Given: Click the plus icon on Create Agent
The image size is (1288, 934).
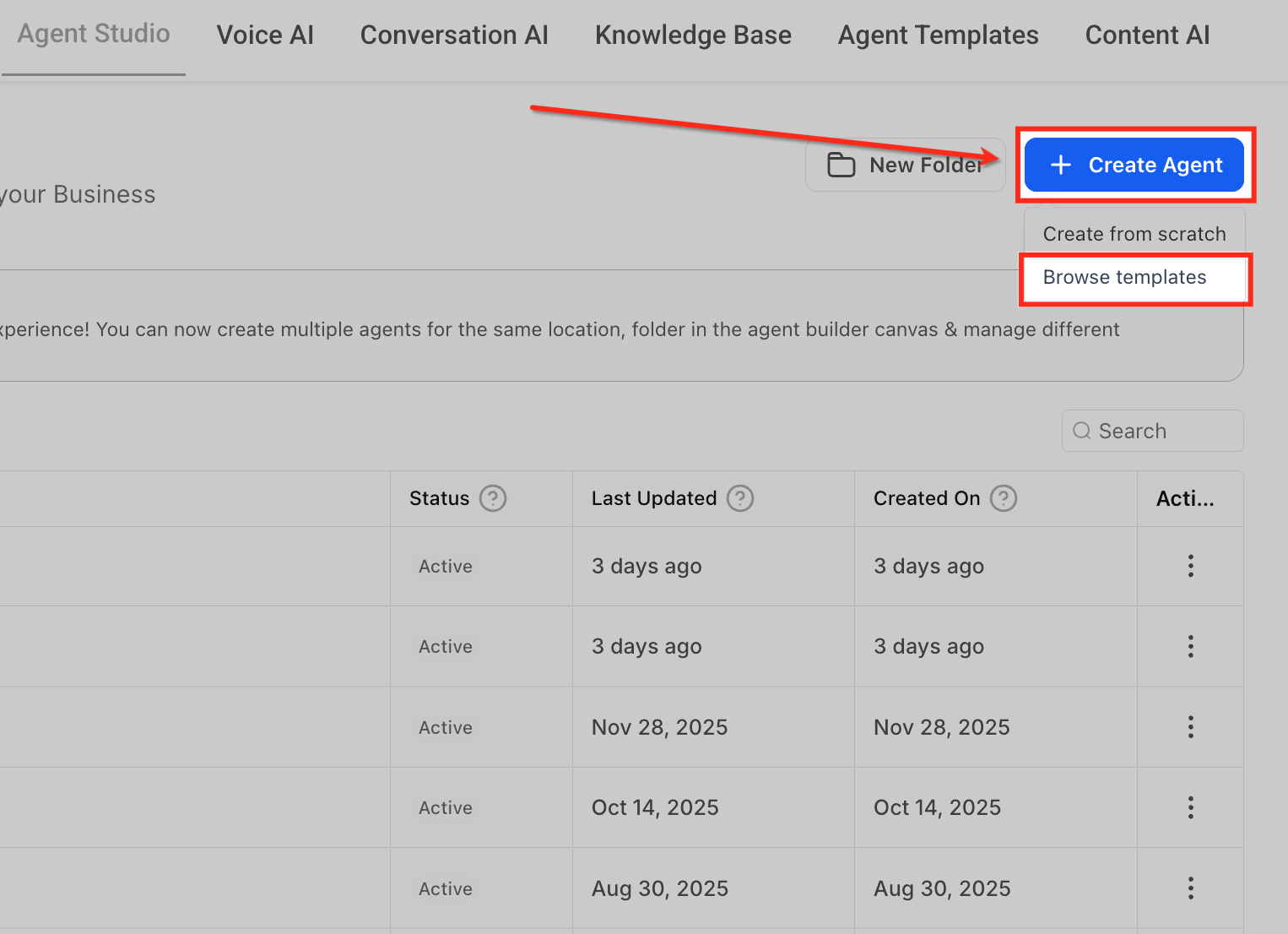Looking at the screenshot, I should (1061, 165).
